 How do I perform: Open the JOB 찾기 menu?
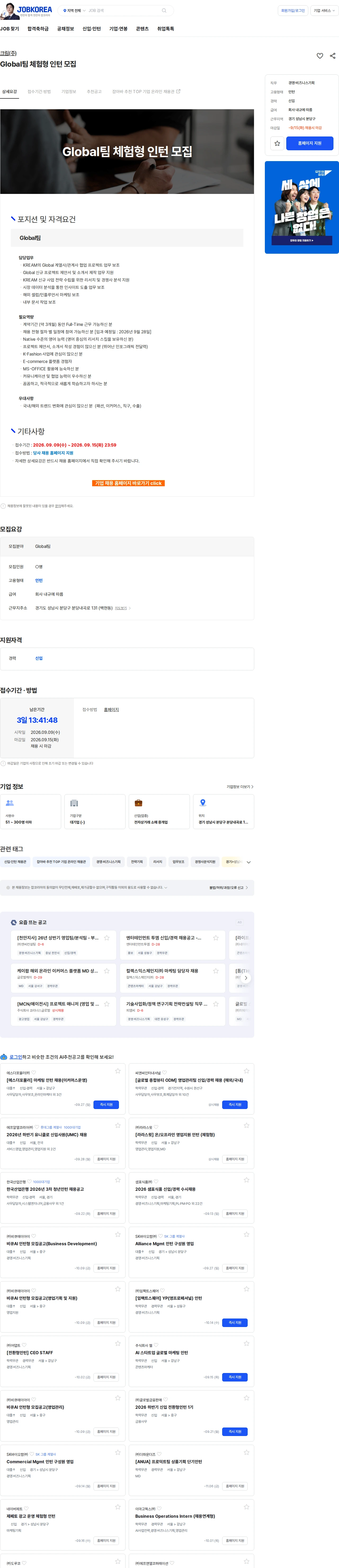tap(10, 29)
